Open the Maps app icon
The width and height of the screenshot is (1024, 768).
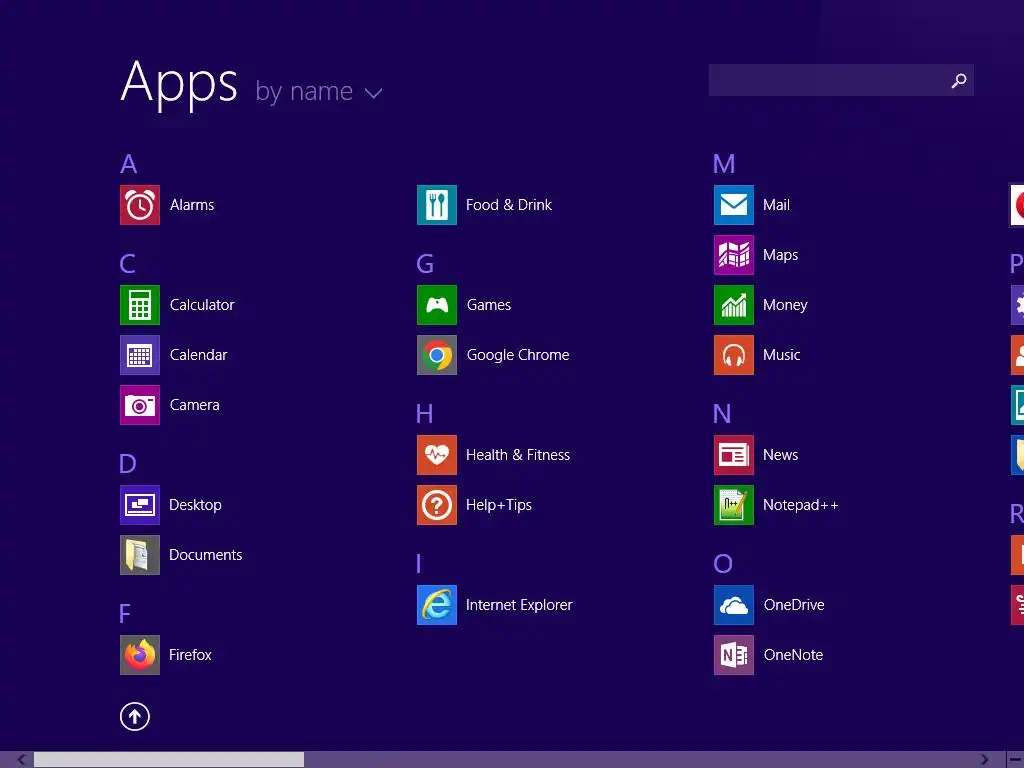coord(734,255)
